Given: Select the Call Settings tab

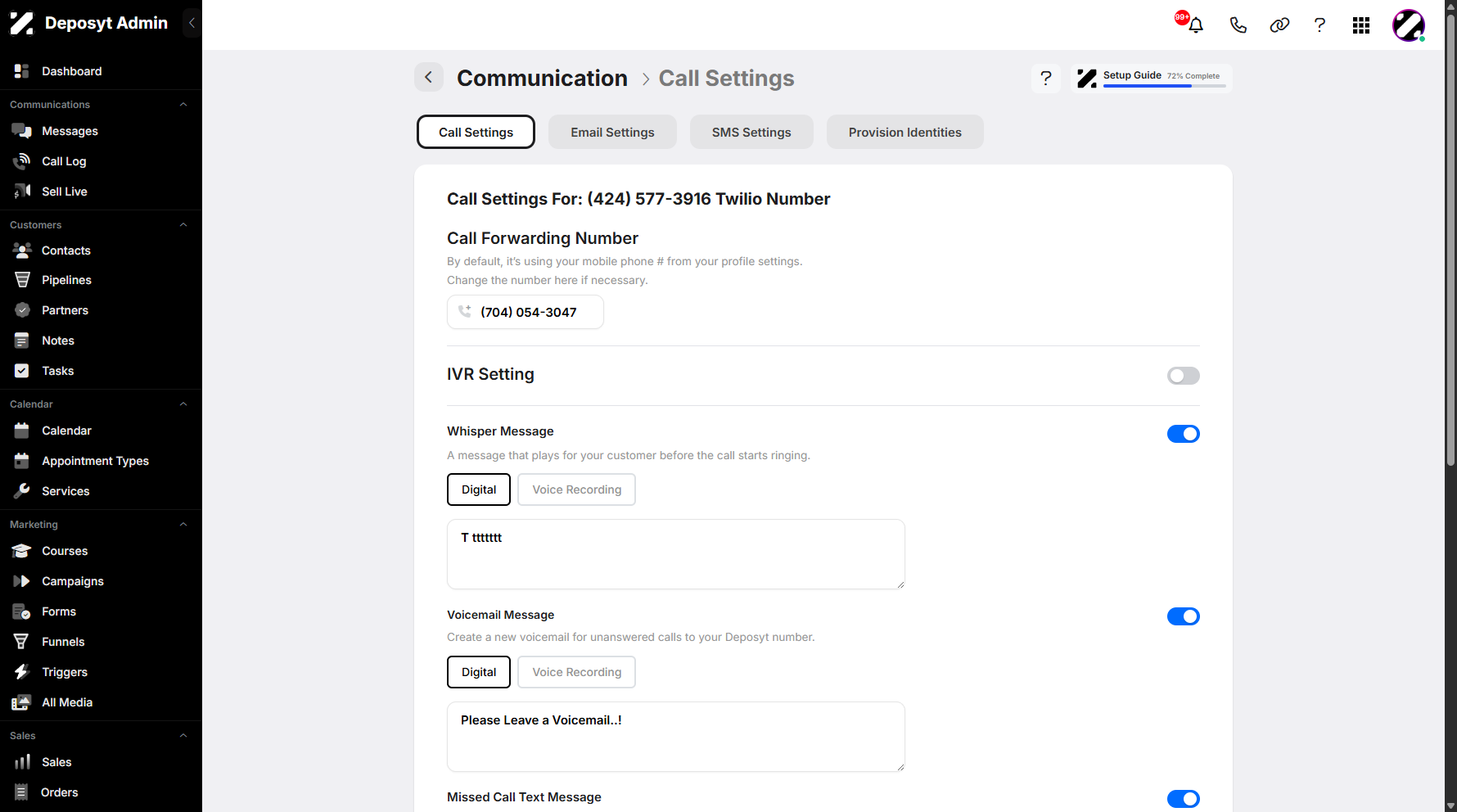Looking at the screenshot, I should point(476,132).
